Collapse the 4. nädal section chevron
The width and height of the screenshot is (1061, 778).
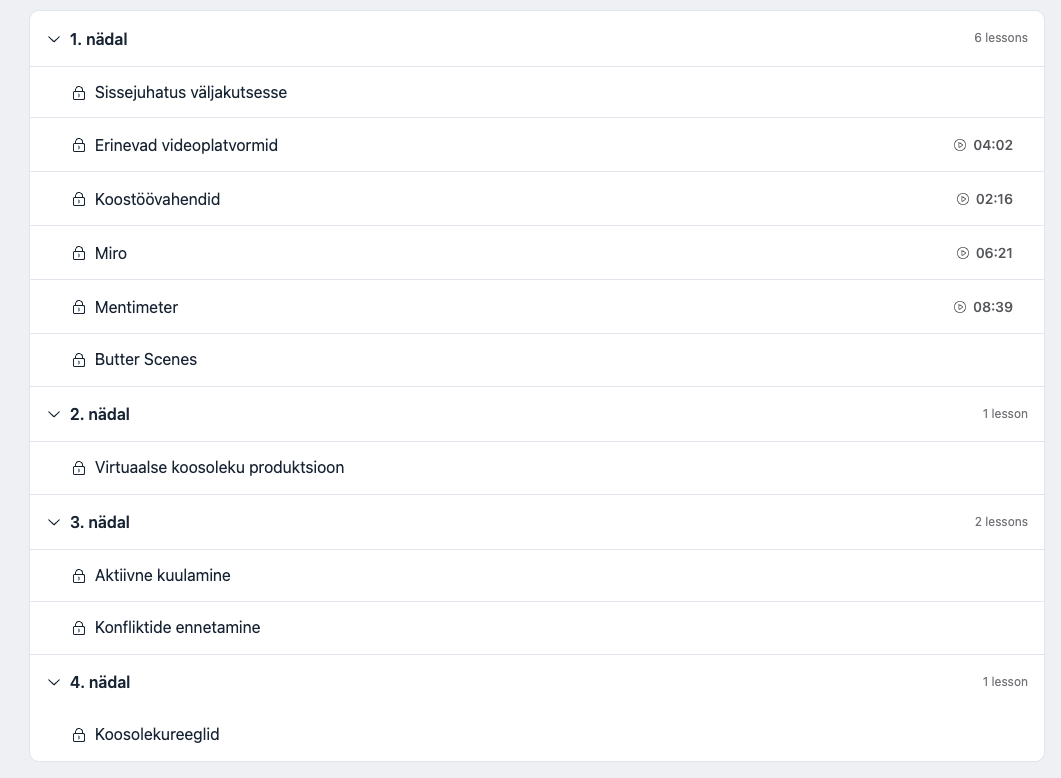tap(54, 682)
